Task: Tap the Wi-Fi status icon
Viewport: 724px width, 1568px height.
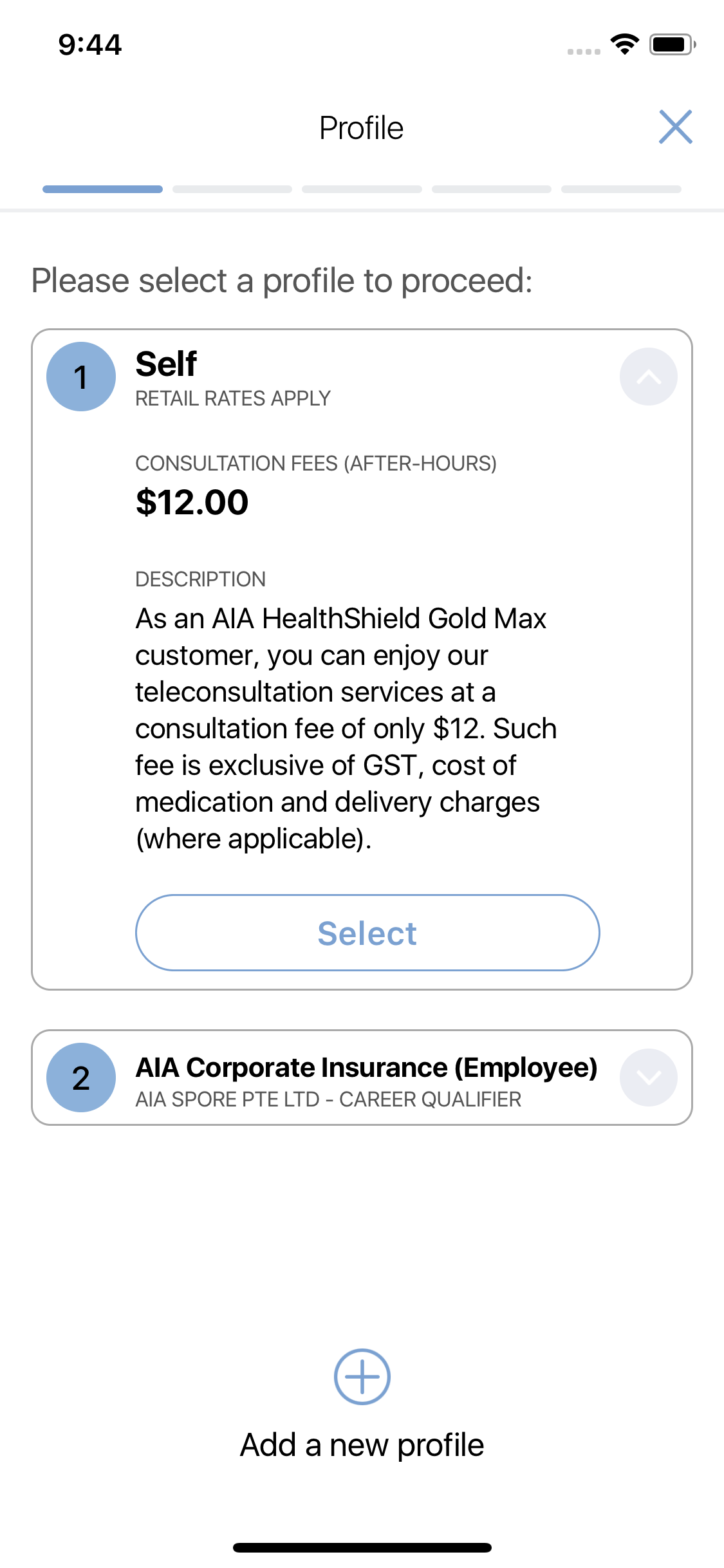Action: pos(624,44)
